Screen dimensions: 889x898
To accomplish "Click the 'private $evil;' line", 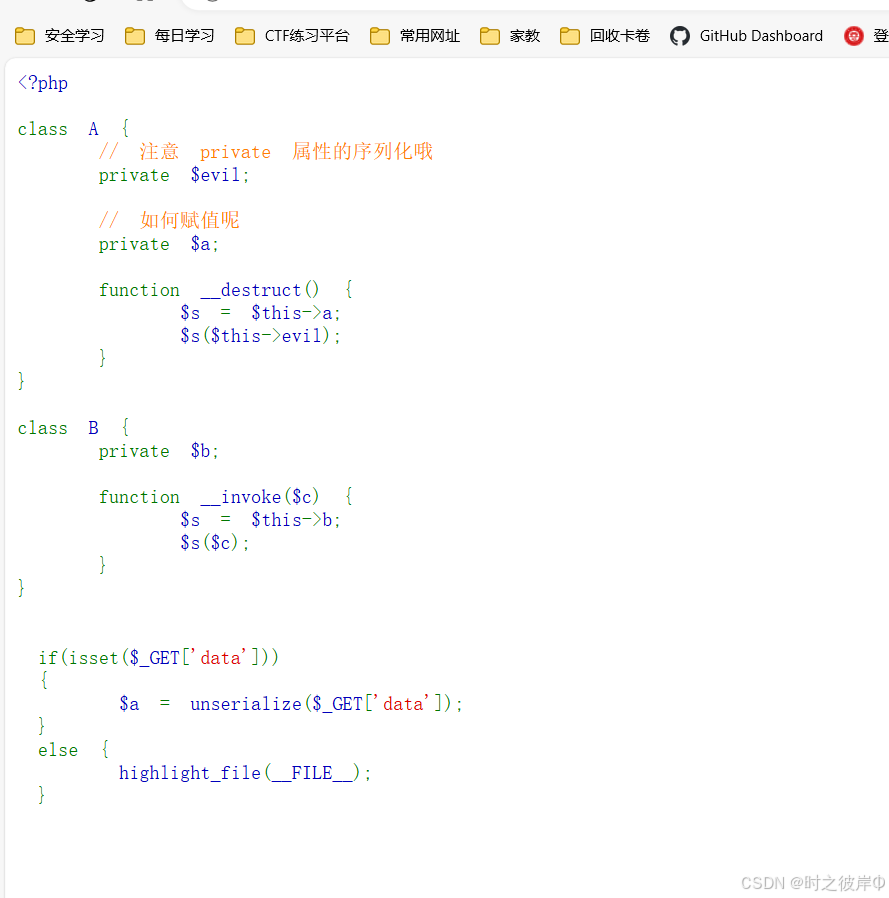I will pyautogui.click(x=174, y=175).
